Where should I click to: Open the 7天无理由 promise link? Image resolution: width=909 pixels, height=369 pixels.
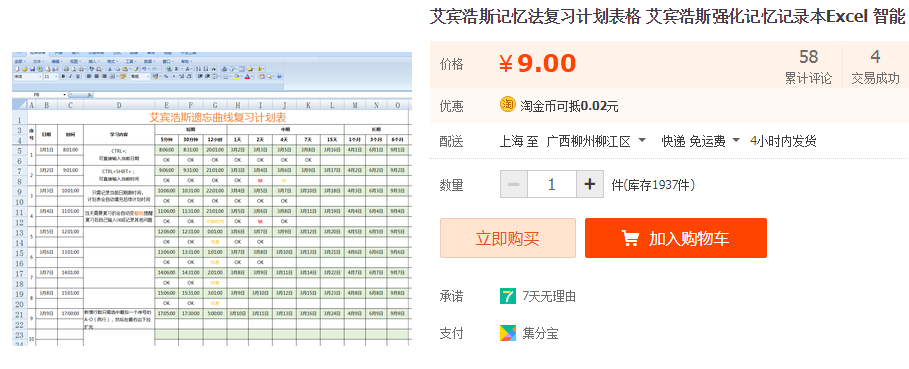point(549,297)
